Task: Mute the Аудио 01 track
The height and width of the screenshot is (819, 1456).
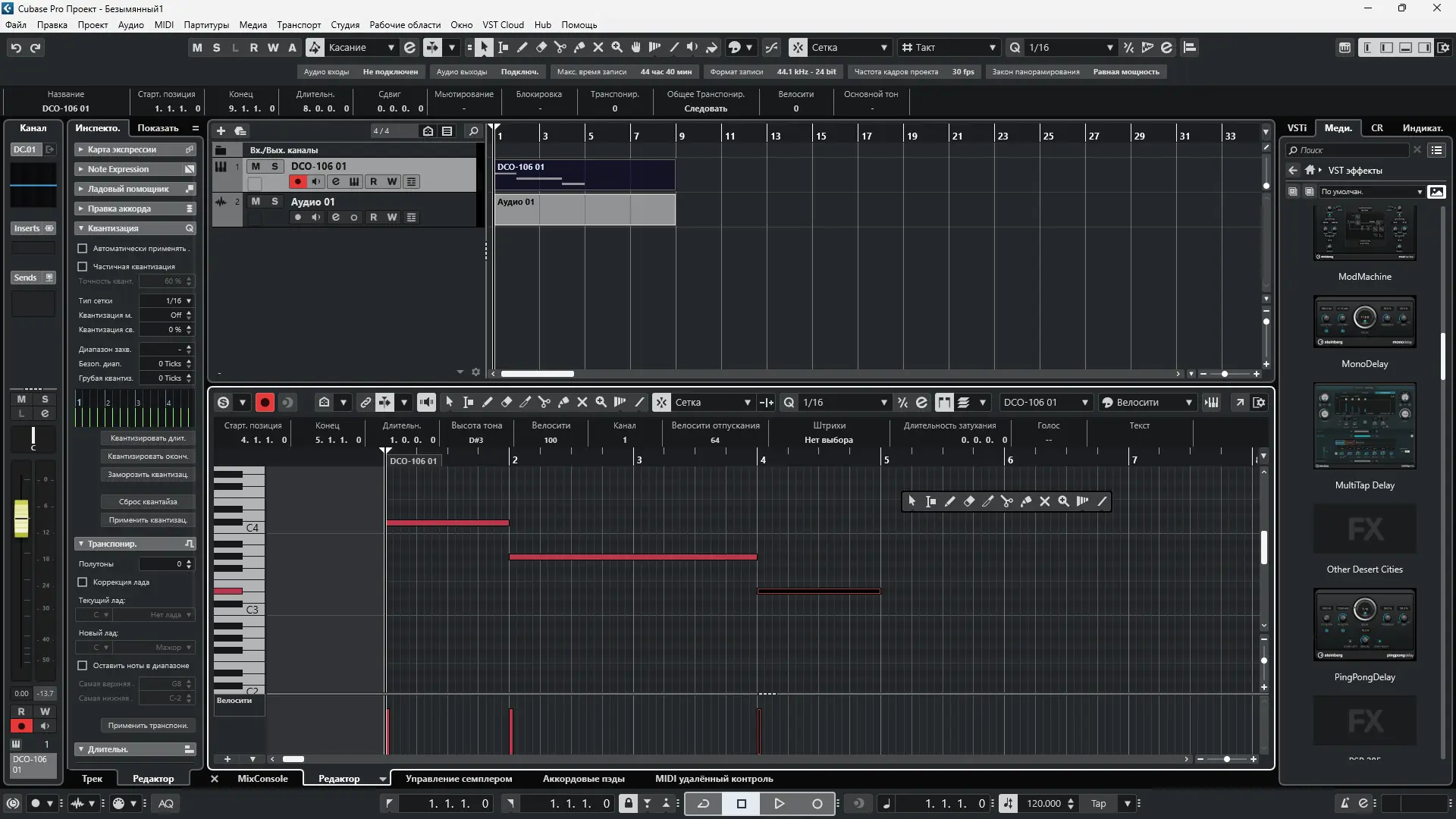Action: point(256,202)
